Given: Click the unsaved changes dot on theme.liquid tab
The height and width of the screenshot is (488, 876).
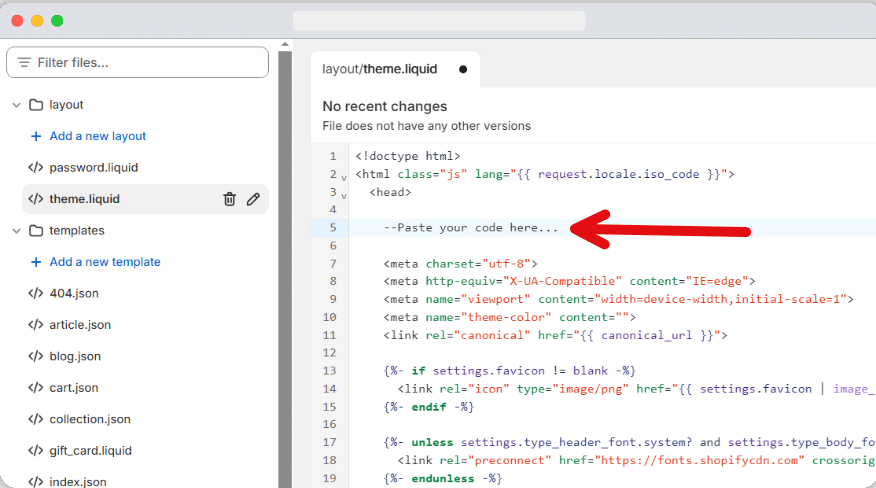Looking at the screenshot, I should coord(463,69).
